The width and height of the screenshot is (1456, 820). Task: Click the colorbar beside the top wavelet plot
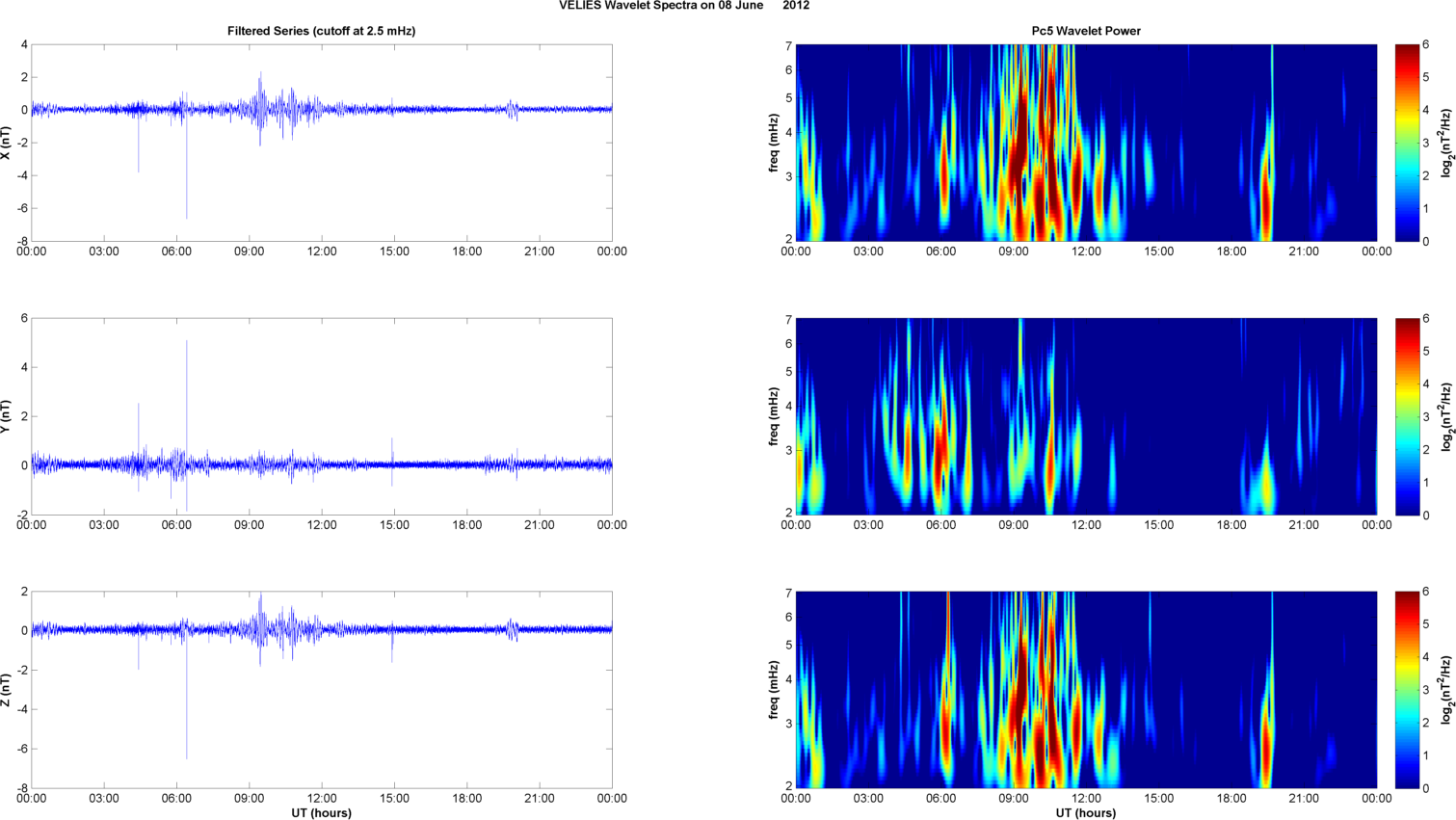pos(1407,143)
